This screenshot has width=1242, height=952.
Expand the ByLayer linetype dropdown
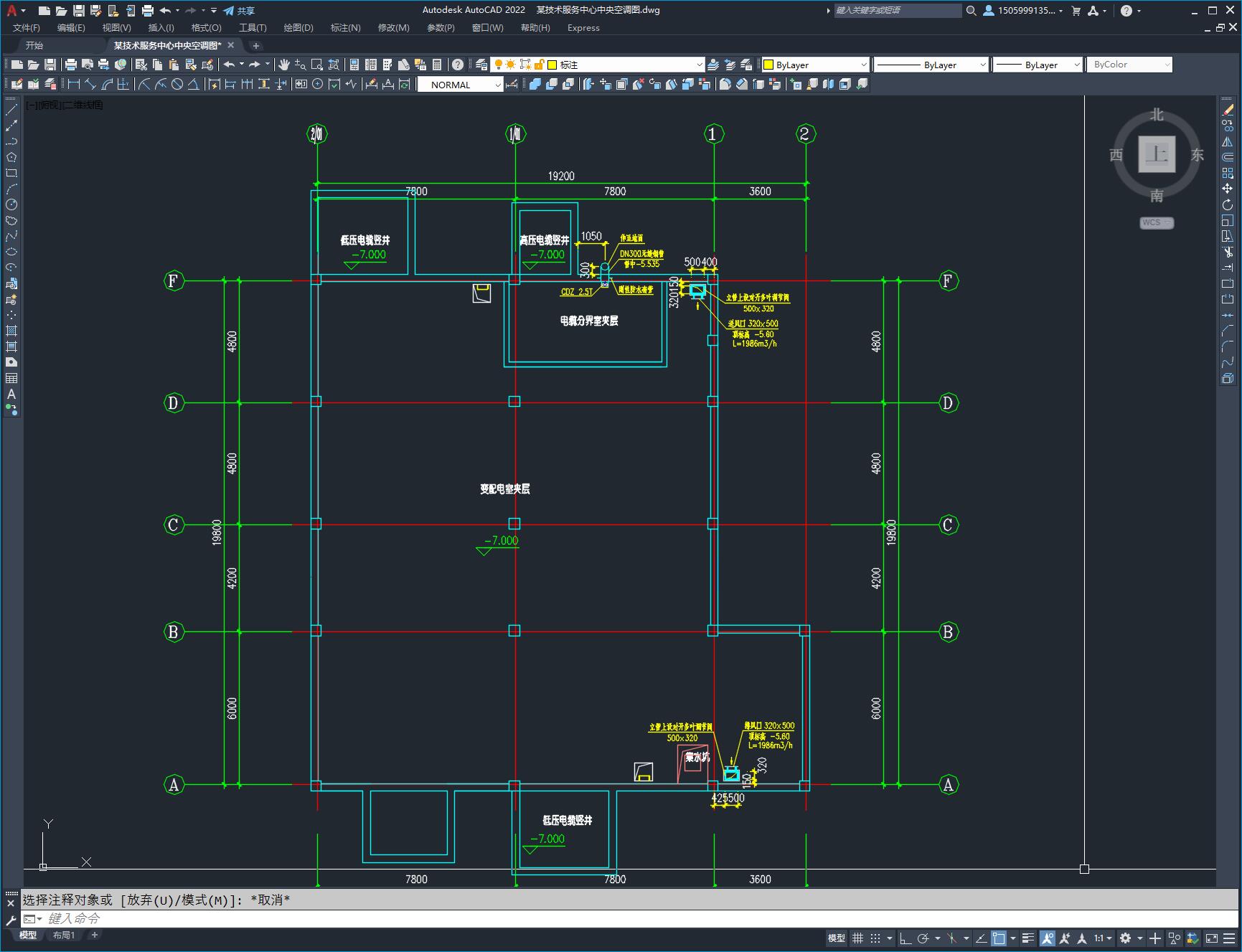point(982,65)
